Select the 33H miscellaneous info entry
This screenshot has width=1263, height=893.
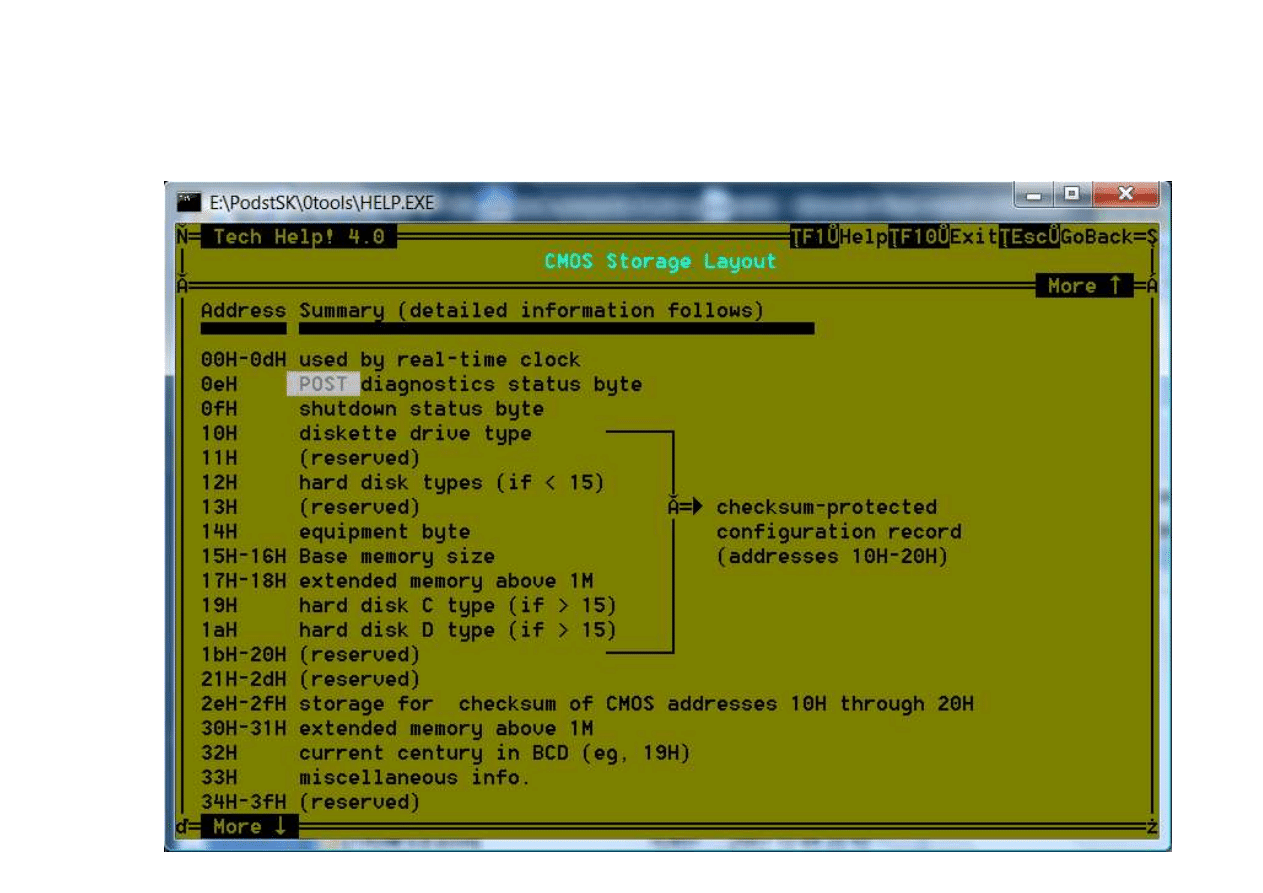coord(413,778)
